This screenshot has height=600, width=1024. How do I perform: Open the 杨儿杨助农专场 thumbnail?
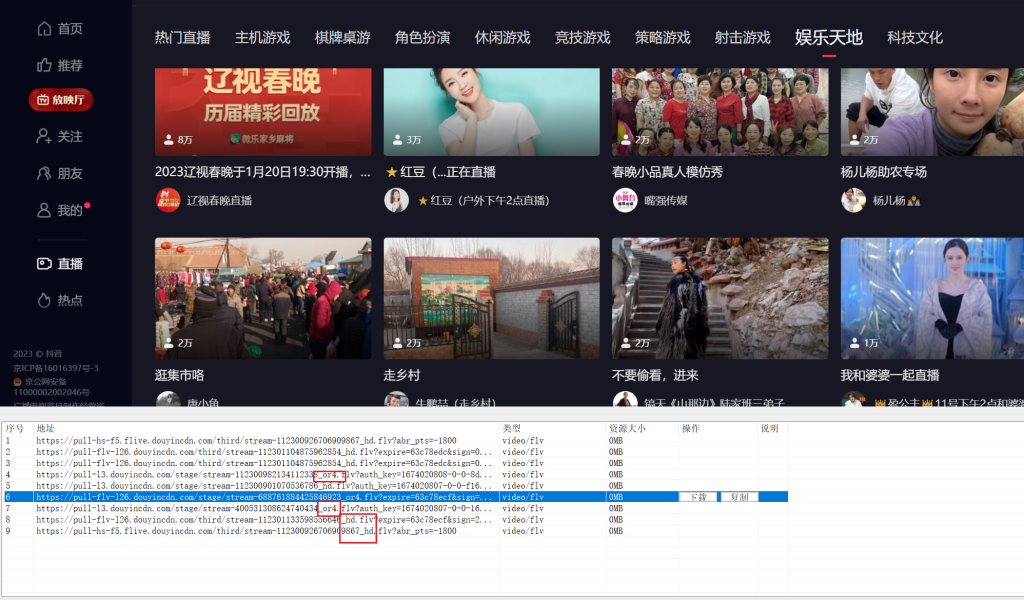tap(933, 112)
